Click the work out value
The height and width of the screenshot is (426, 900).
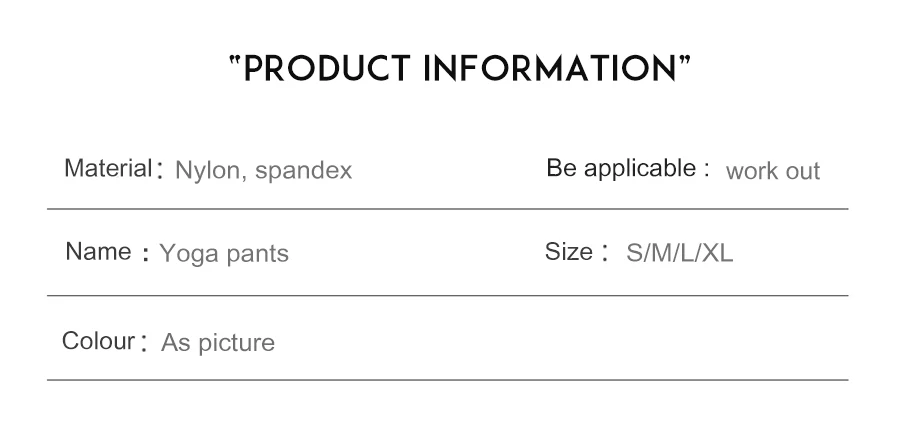[x=773, y=172]
